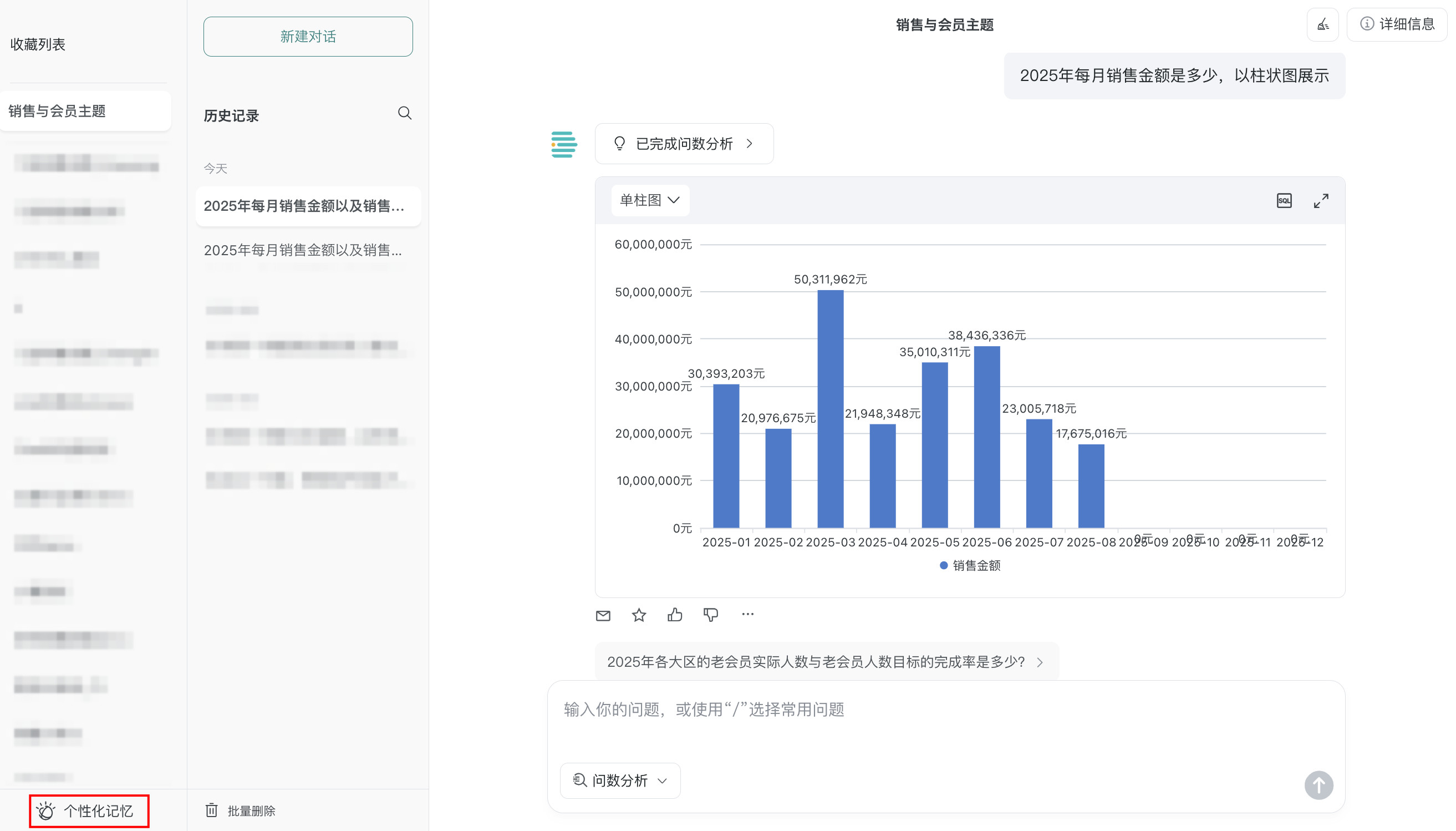The width and height of the screenshot is (1456, 831).
Task: Click the 2025-06 bar in chart
Action: click(x=986, y=437)
